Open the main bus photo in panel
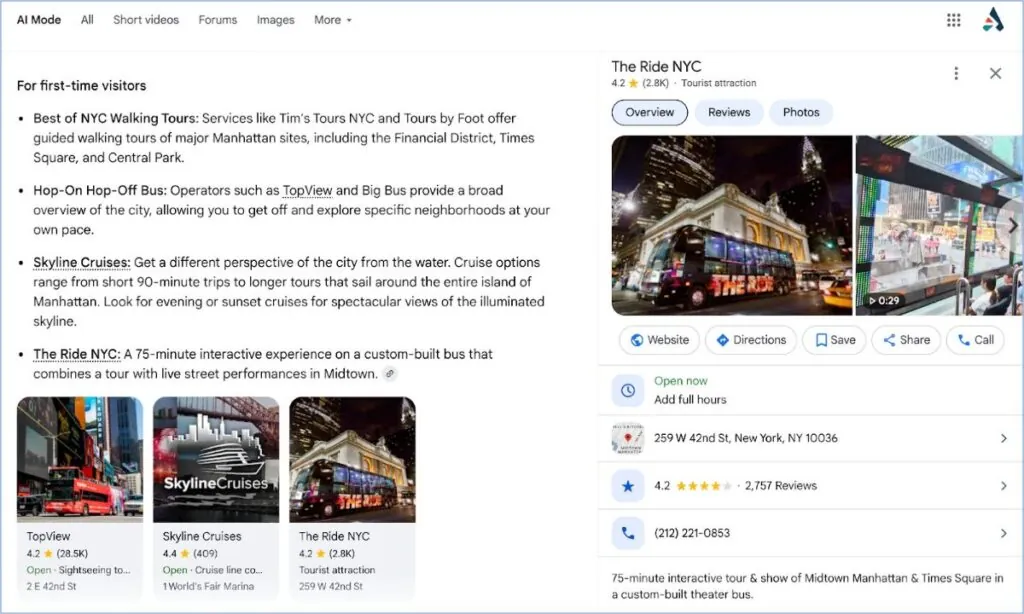Viewport: 1024px width, 614px height. pos(732,225)
